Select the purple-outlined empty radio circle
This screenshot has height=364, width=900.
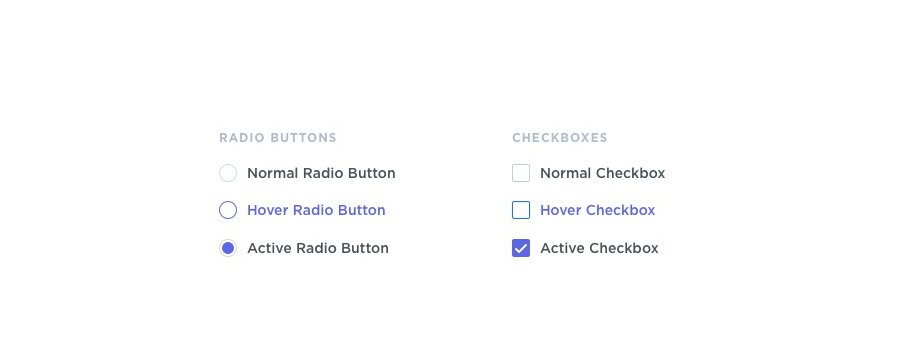point(228,210)
